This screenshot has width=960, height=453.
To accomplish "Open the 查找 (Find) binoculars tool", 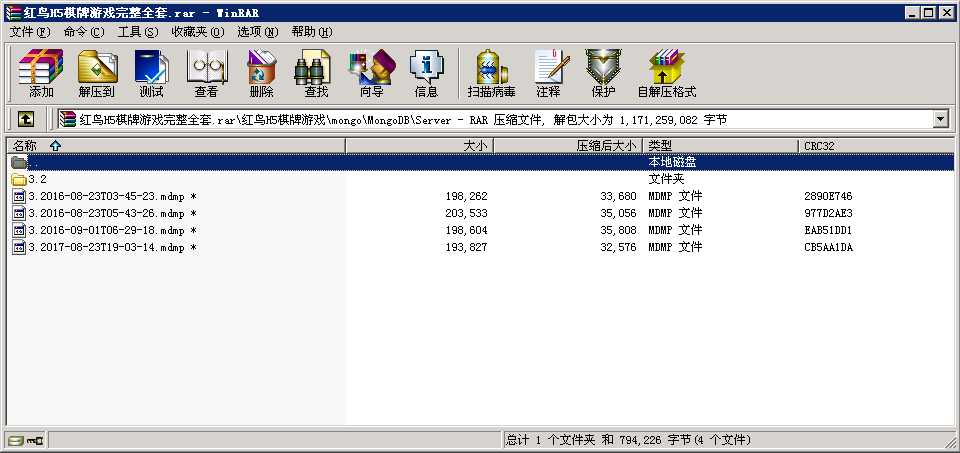I will [x=316, y=73].
